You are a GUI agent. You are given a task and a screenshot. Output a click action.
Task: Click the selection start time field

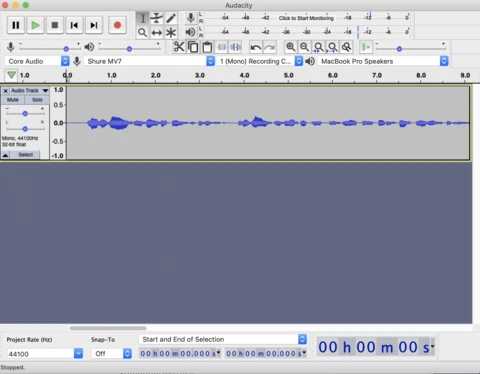pyautogui.click(x=180, y=354)
